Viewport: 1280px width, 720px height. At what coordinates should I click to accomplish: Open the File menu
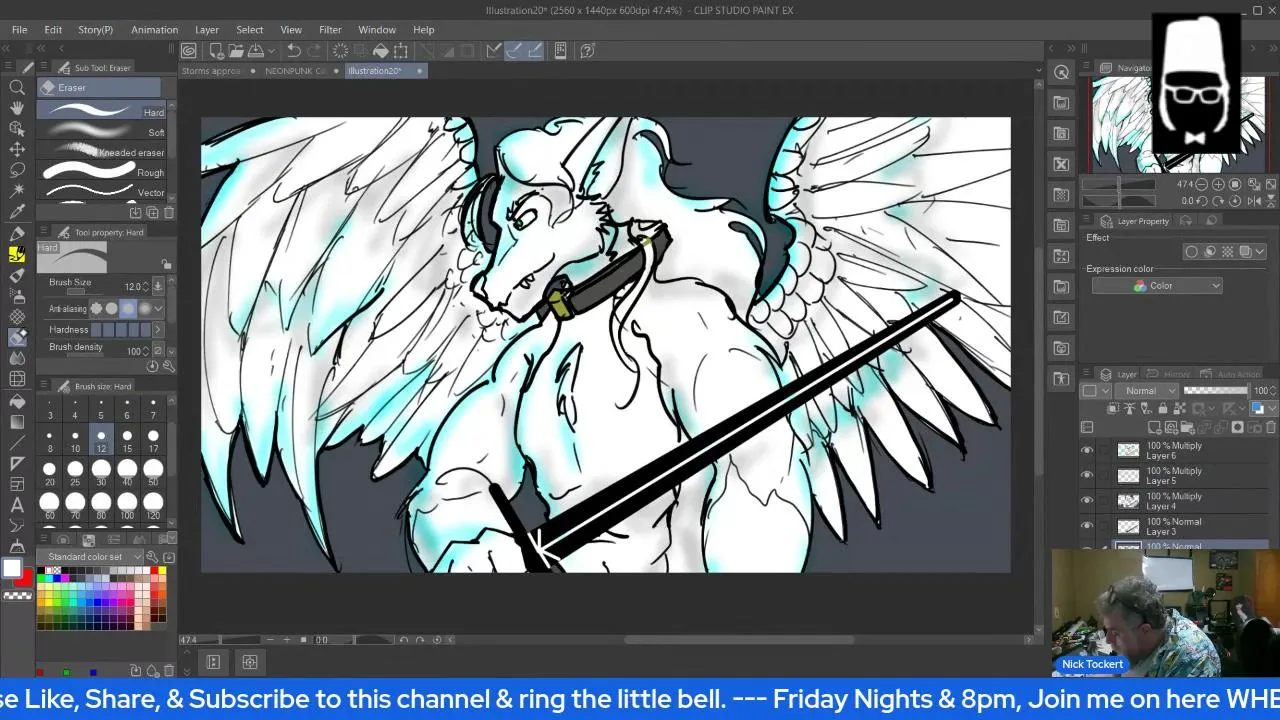pyautogui.click(x=19, y=30)
